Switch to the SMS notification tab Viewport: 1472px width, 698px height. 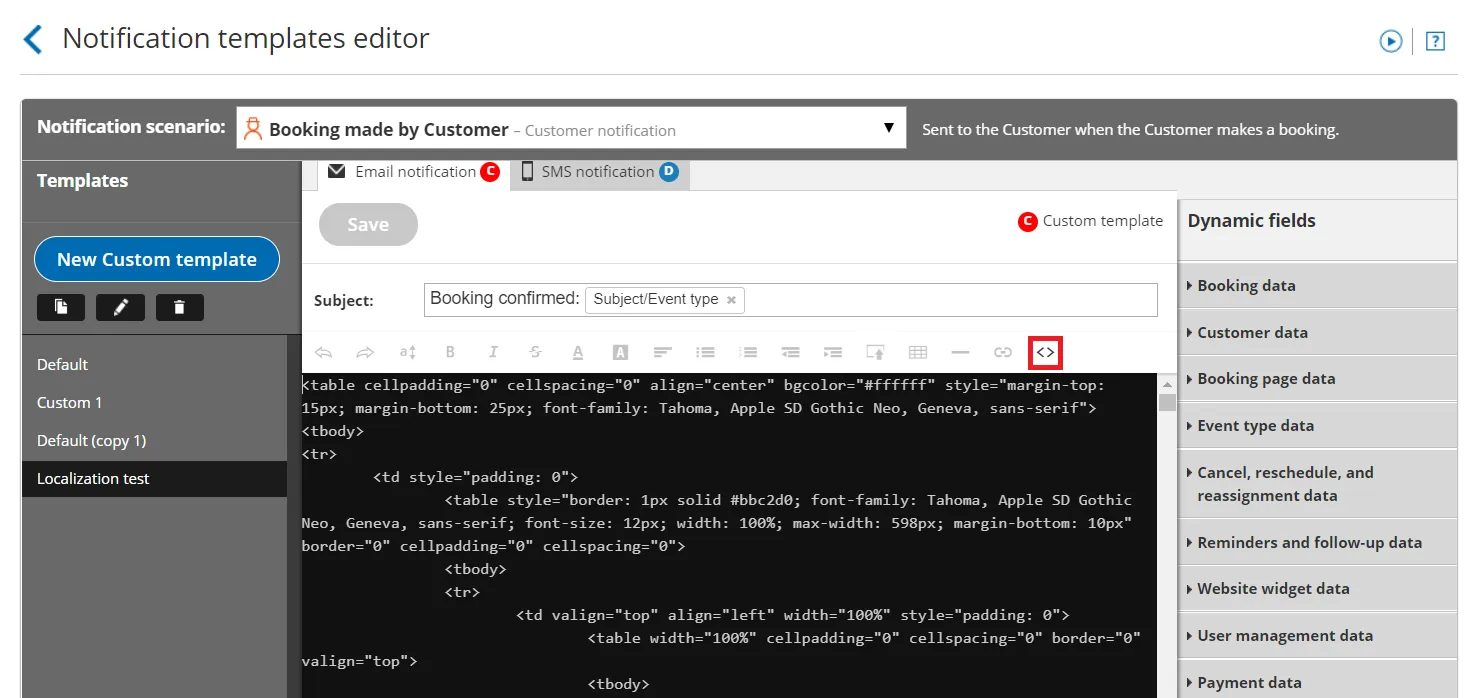click(600, 172)
